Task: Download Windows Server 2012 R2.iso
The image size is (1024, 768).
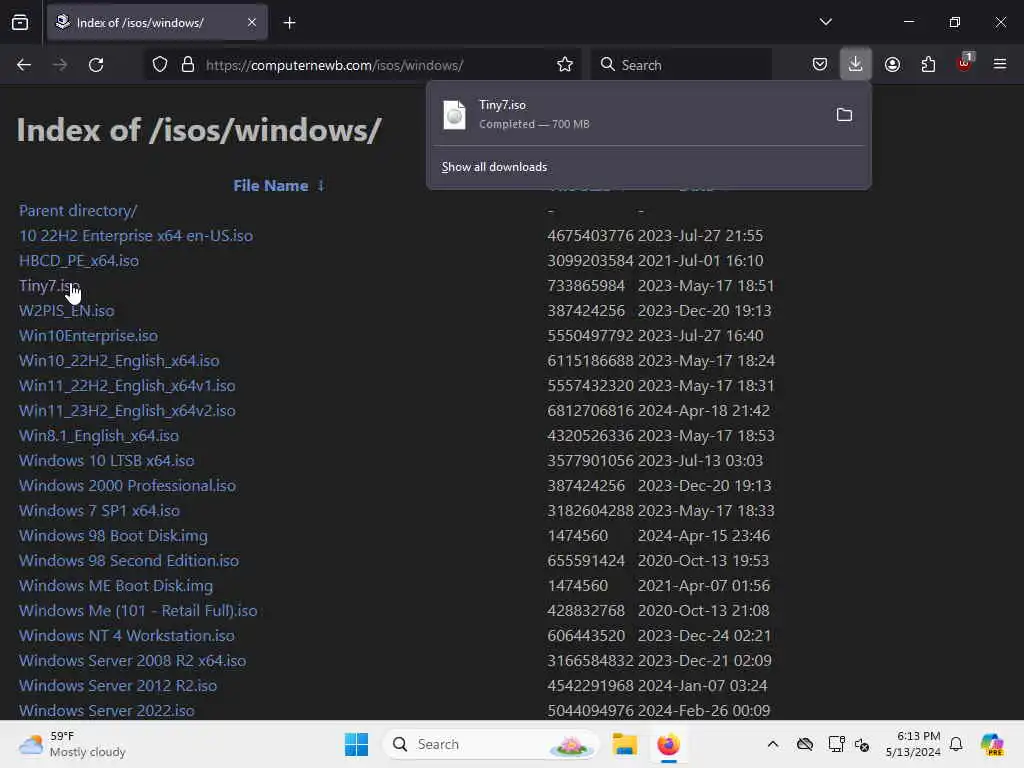Action: click(x=118, y=686)
